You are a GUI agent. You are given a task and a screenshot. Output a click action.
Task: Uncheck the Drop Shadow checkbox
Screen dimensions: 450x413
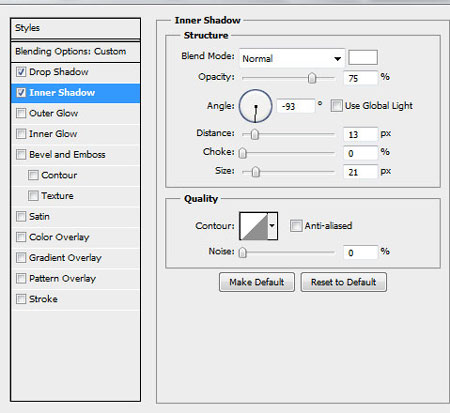pyautogui.click(x=21, y=72)
